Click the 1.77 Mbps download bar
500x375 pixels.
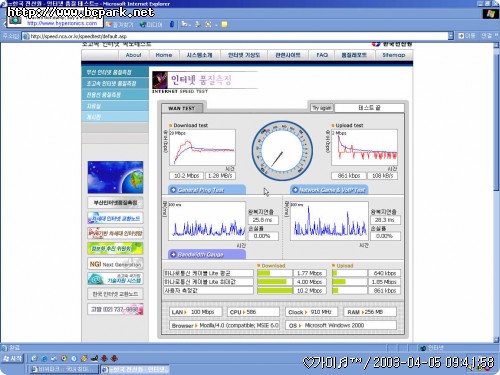pyautogui.click(x=275, y=273)
